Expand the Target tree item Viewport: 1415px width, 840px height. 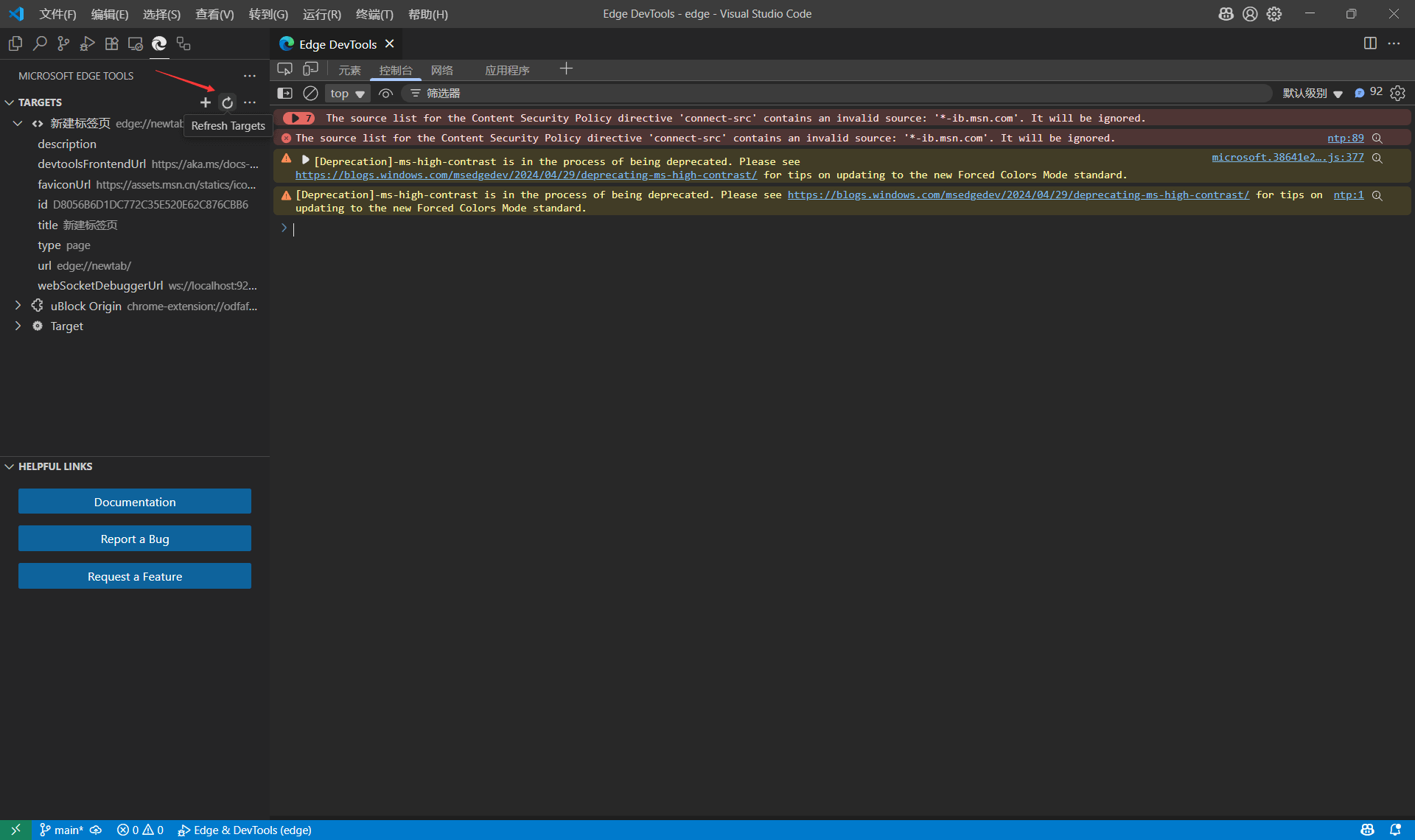[18, 325]
